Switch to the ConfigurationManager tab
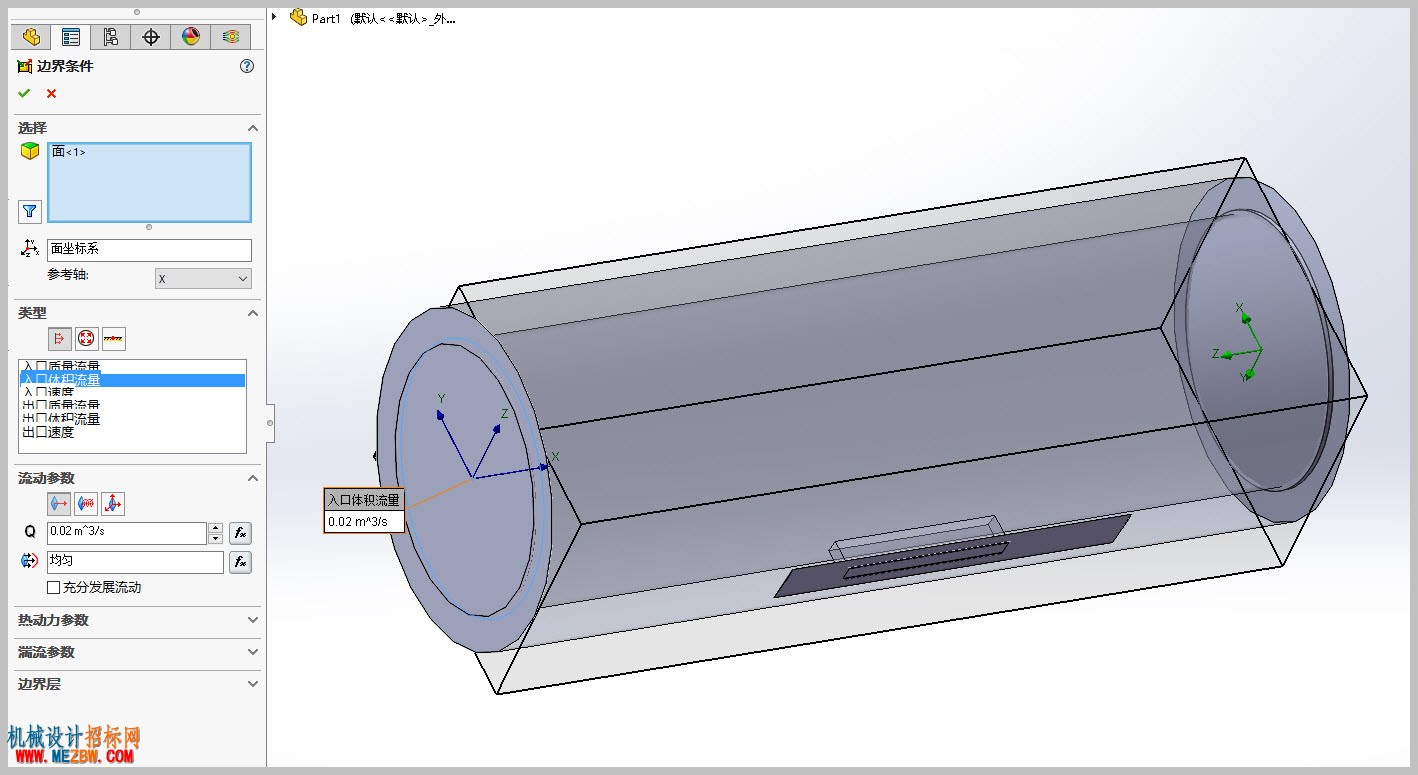This screenshot has width=1418, height=775. (111, 37)
